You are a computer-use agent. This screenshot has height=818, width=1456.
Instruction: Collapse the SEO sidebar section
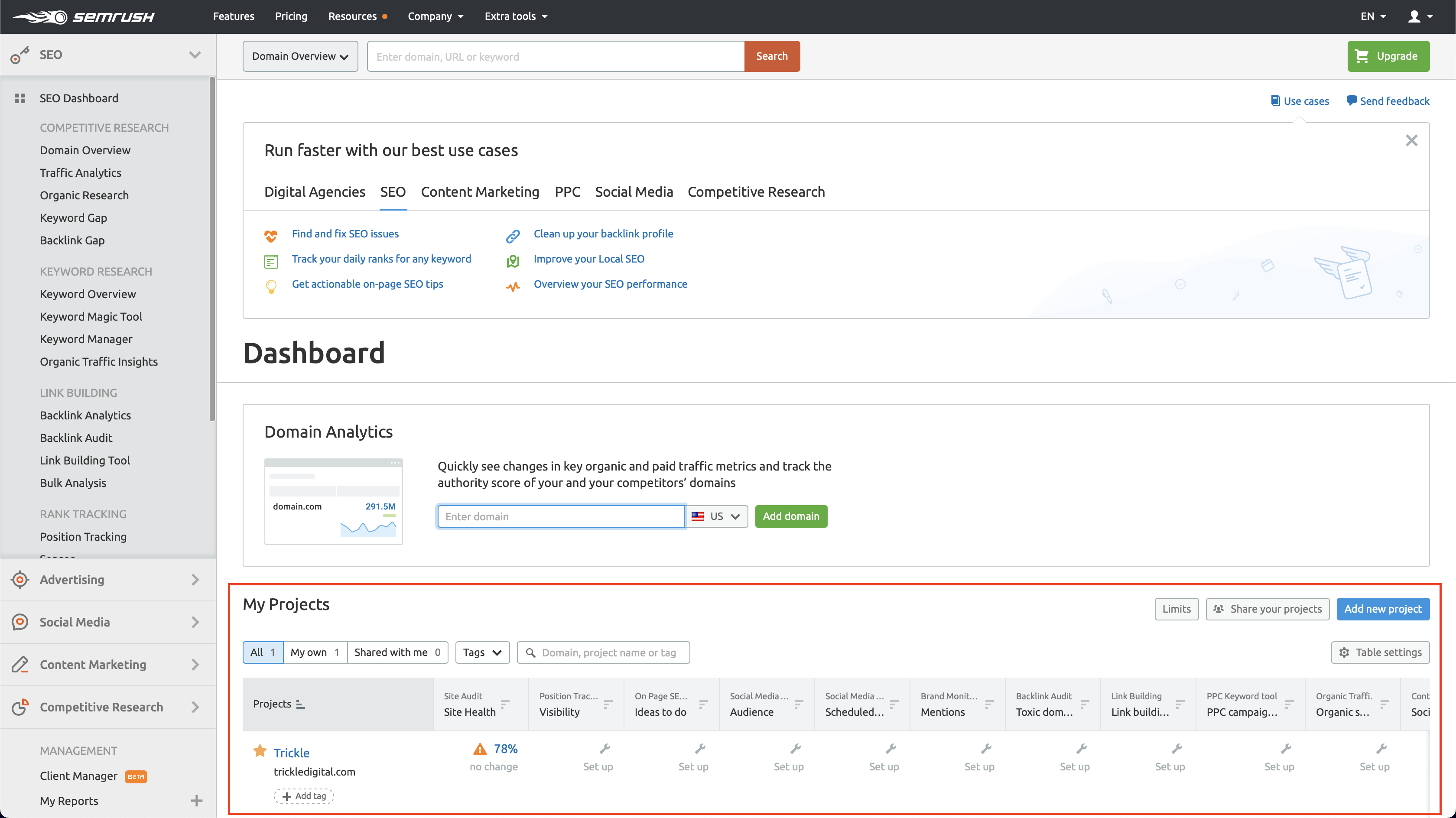[x=195, y=55]
